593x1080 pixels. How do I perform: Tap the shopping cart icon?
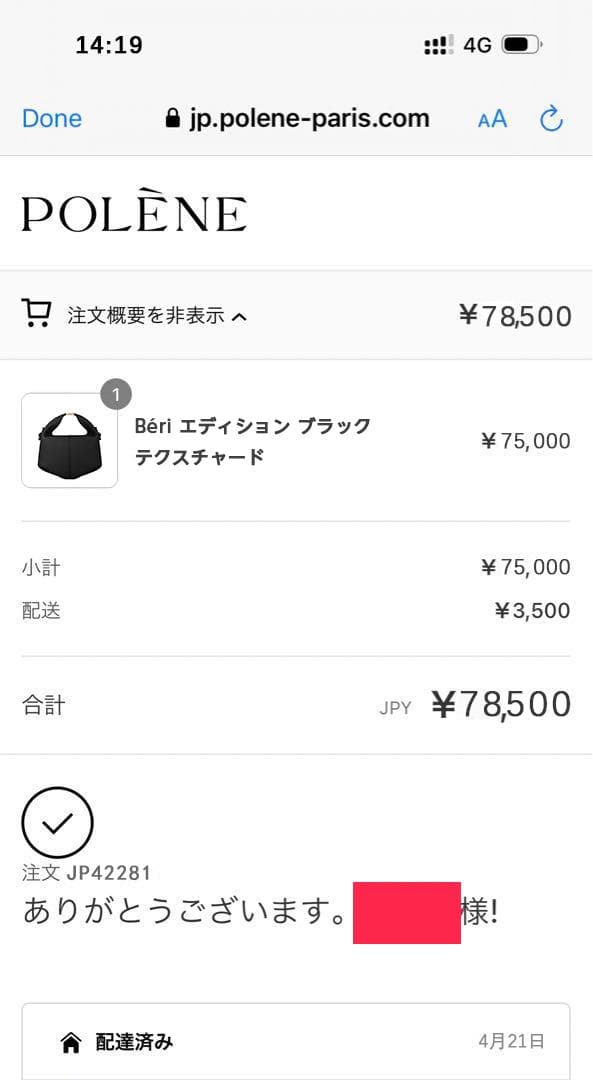click(x=36, y=313)
